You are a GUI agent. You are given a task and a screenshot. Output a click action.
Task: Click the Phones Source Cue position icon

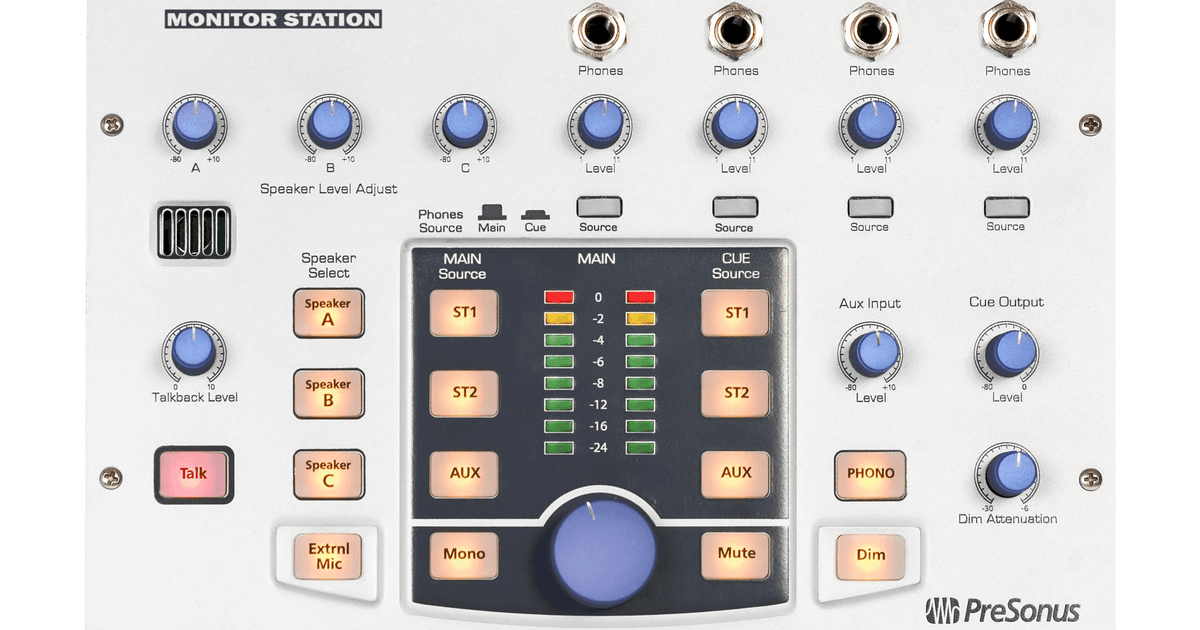pos(535,214)
